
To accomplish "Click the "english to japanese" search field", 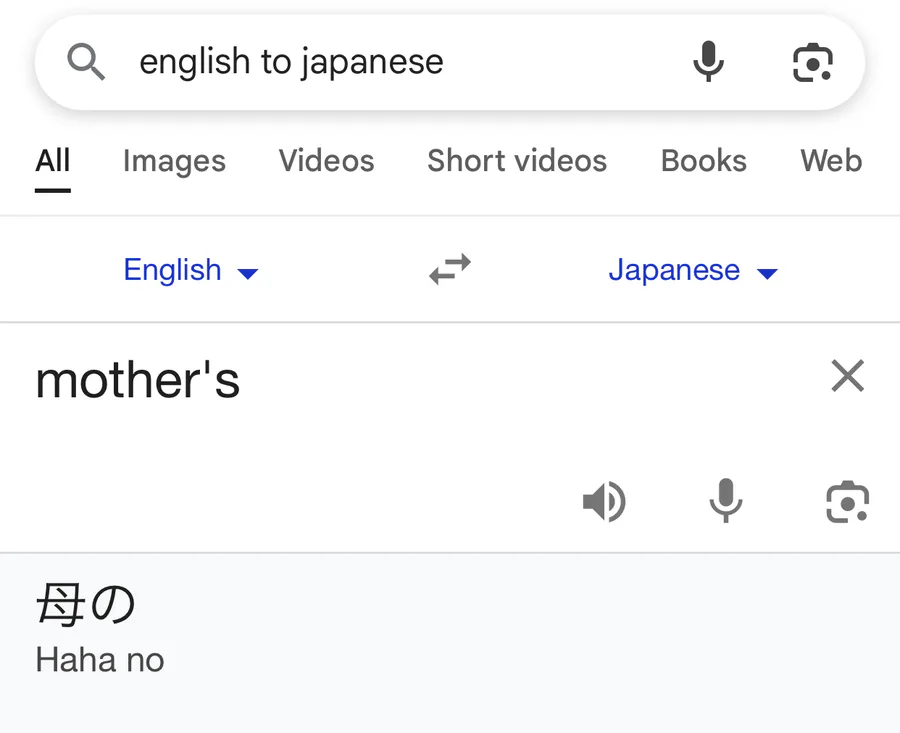I will pyautogui.click(x=396, y=61).
